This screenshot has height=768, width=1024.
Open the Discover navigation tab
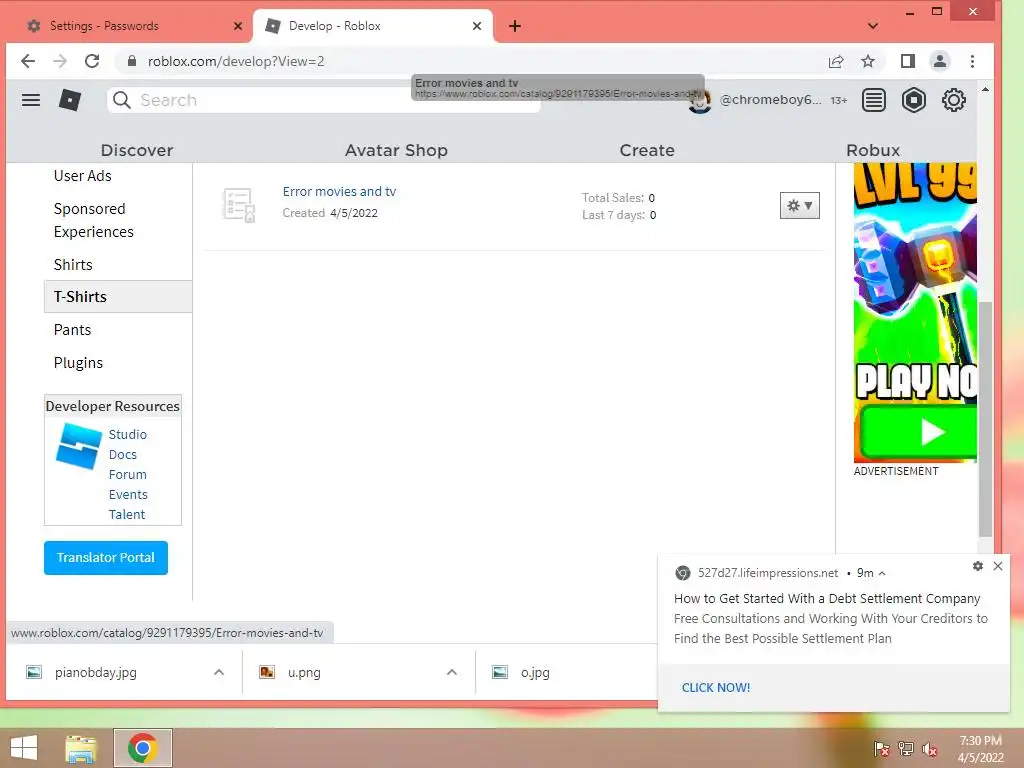[136, 150]
